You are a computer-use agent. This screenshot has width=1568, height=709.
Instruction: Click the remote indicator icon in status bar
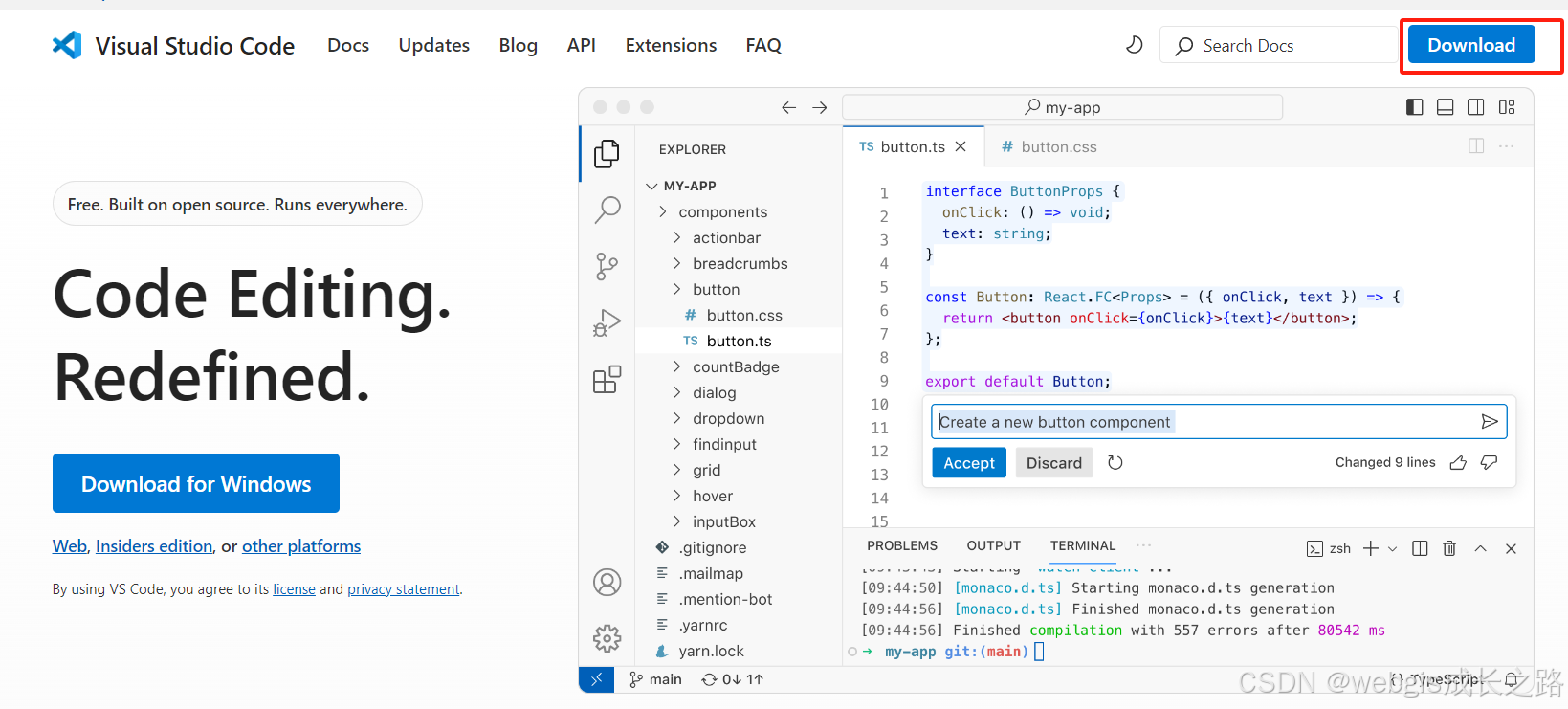[x=596, y=679]
